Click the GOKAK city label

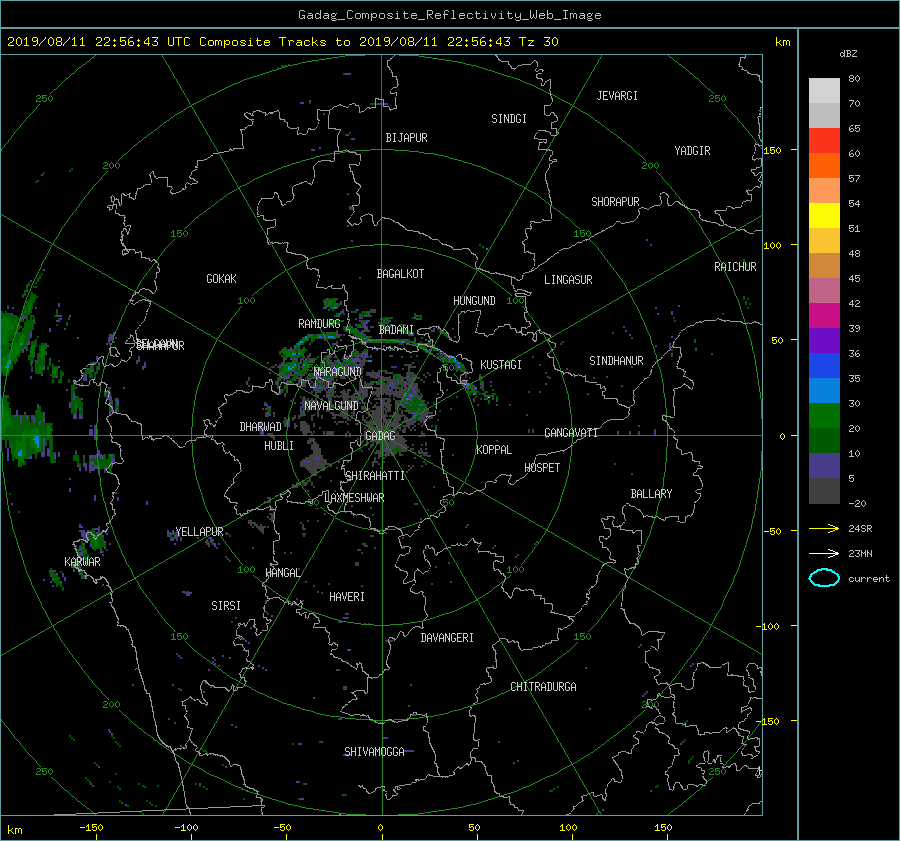[222, 278]
